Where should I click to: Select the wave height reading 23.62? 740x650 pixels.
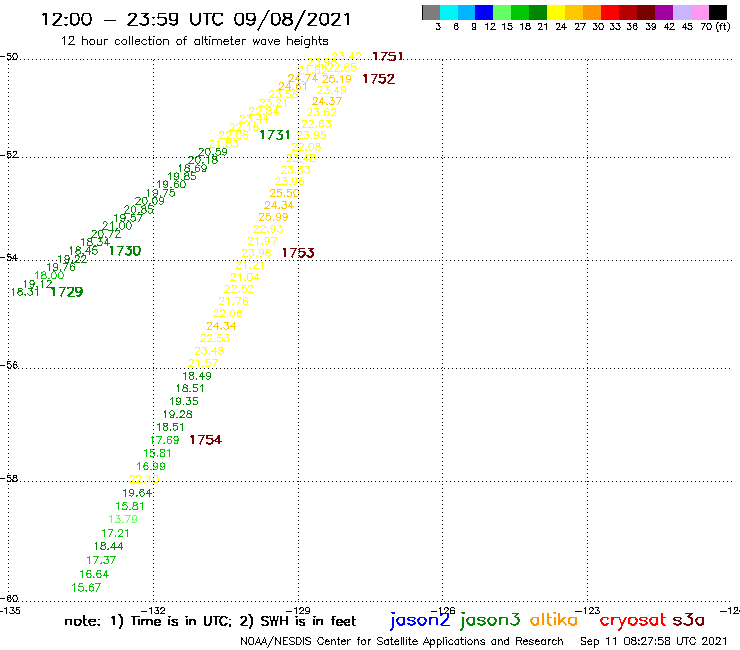321,112
